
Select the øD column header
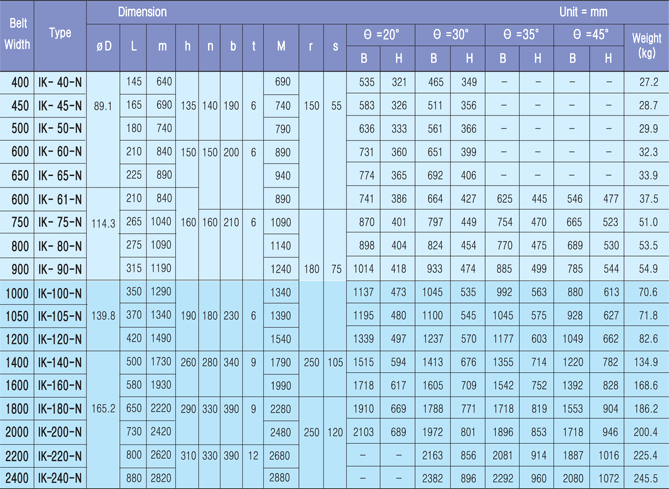[x=104, y=45]
